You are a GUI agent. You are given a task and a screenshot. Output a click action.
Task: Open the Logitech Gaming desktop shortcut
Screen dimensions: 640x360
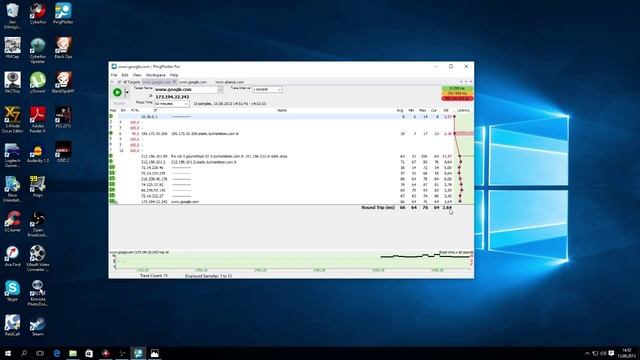tap(12, 155)
